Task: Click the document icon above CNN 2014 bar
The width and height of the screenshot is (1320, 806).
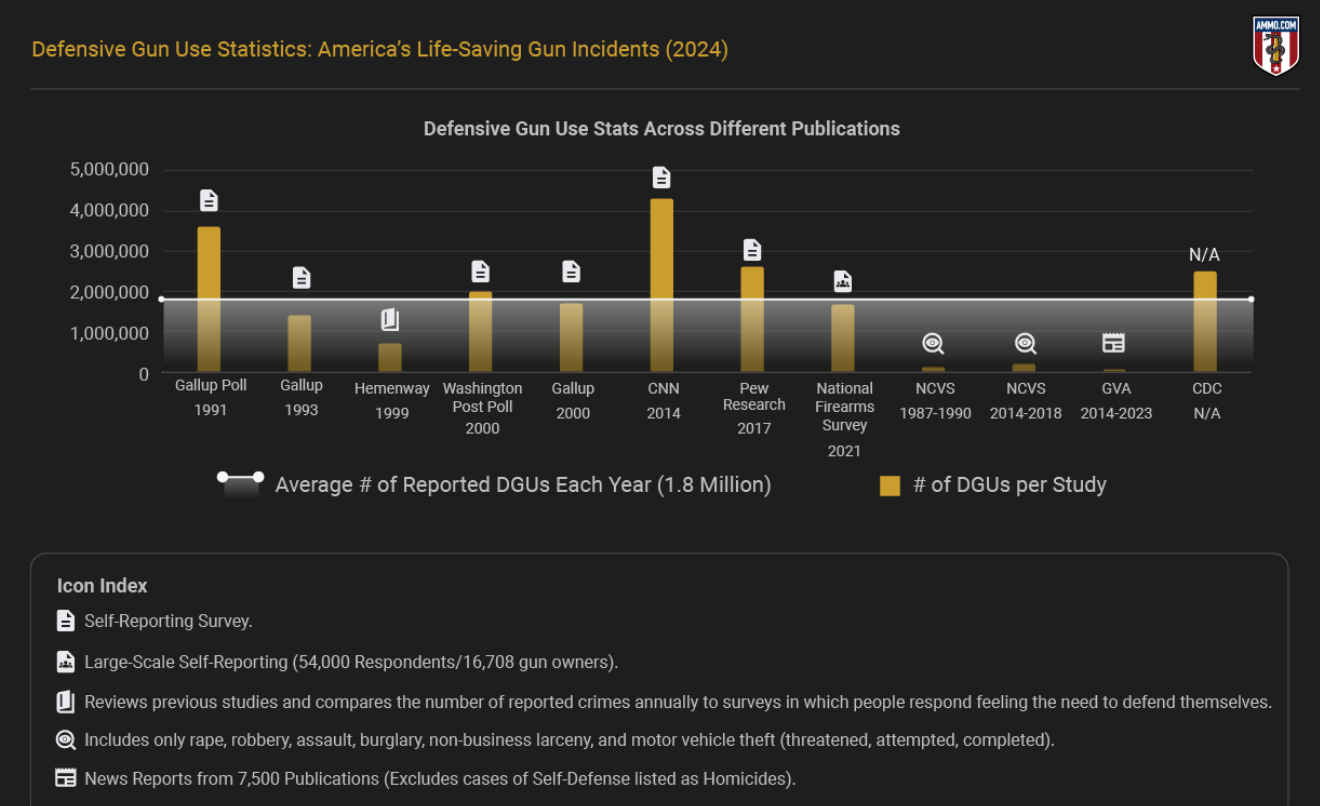Action: (x=661, y=178)
